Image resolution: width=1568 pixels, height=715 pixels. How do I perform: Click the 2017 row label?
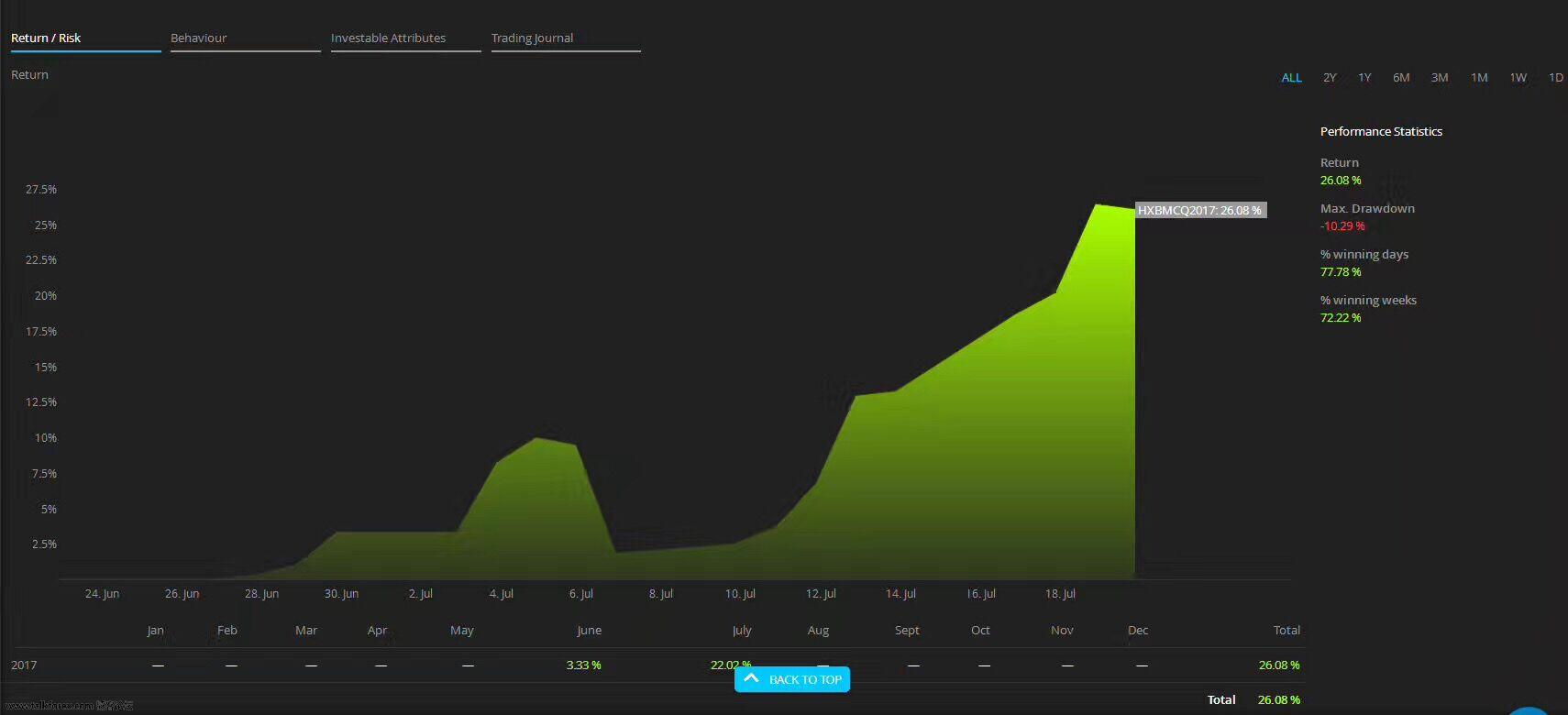pos(24,665)
